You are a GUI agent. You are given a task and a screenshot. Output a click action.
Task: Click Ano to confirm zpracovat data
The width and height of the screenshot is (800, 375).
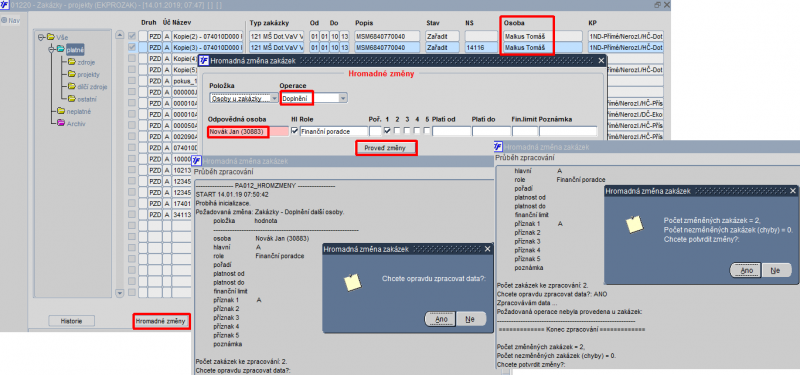(440, 319)
